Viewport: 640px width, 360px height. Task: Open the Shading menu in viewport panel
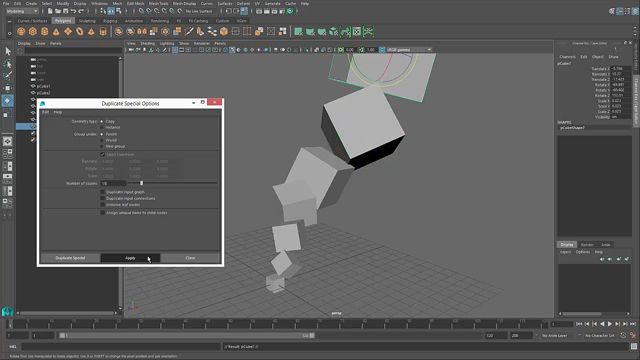coord(148,43)
